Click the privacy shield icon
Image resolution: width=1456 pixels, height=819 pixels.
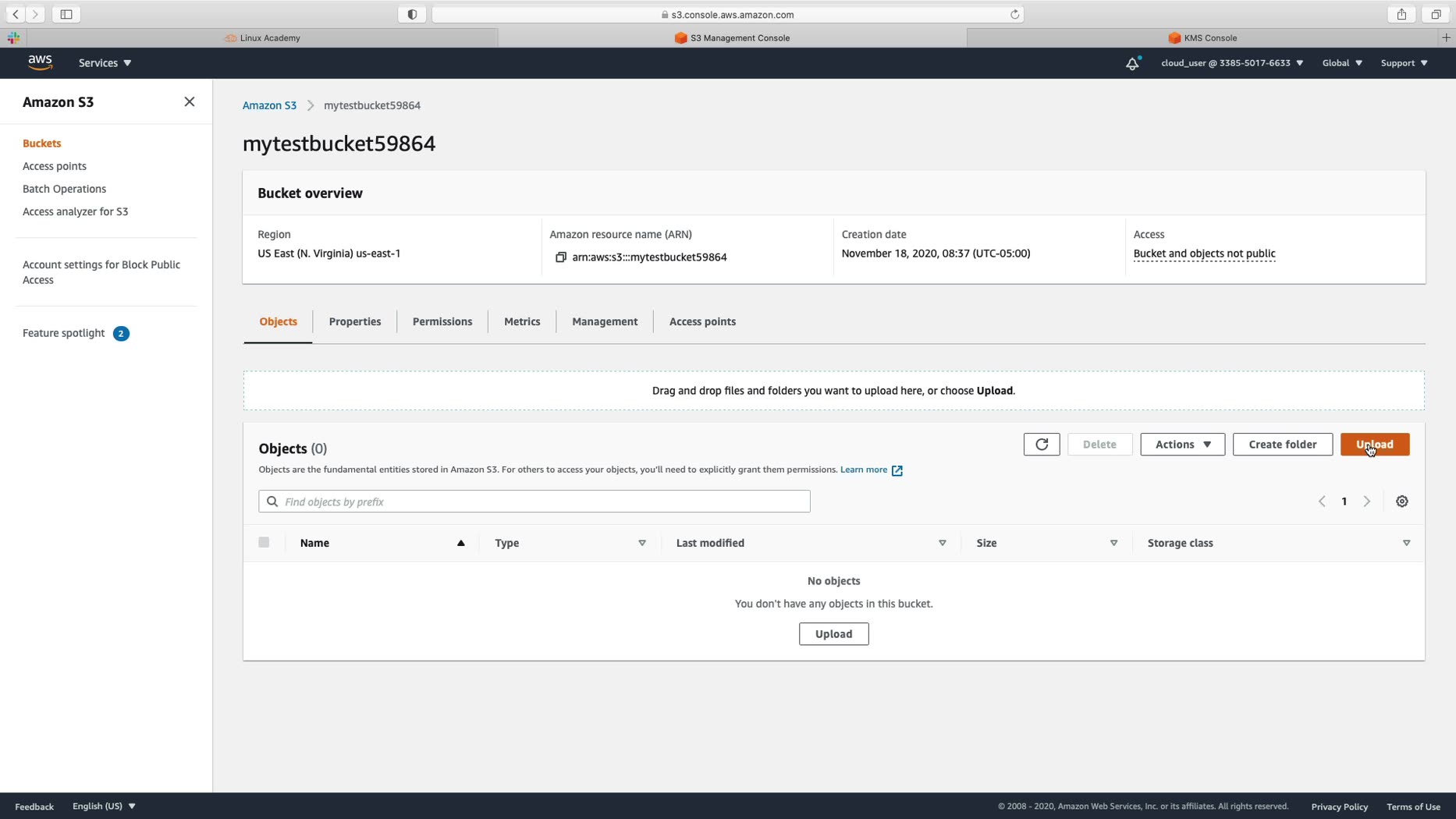(412, 14)
